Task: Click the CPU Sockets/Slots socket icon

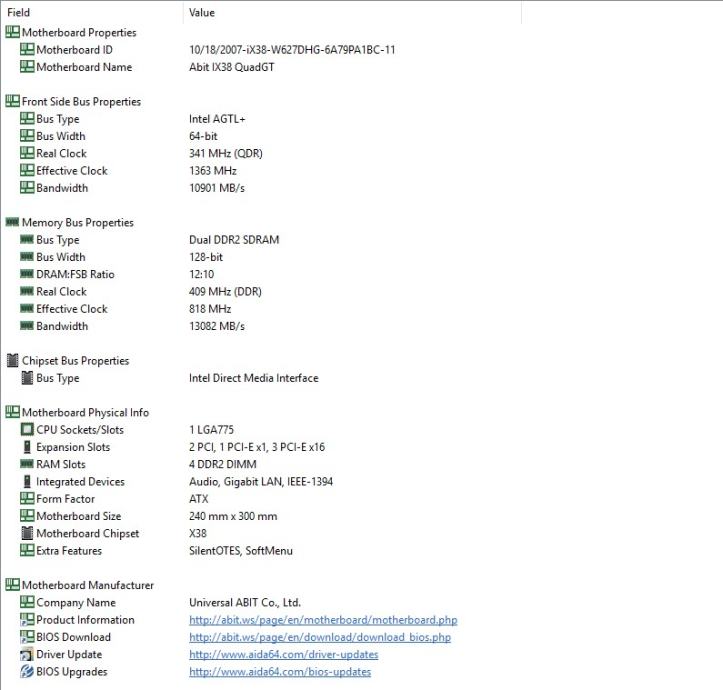Action: click(27, 429)
